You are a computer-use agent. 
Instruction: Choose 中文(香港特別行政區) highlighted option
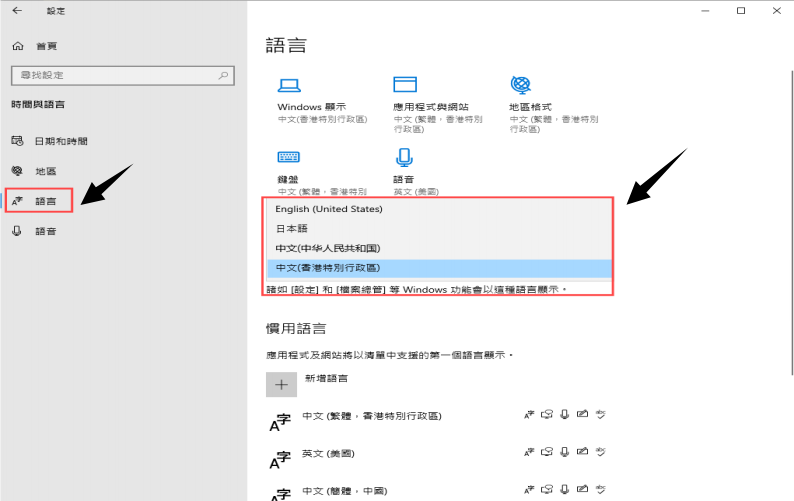(x=439, y=268)
